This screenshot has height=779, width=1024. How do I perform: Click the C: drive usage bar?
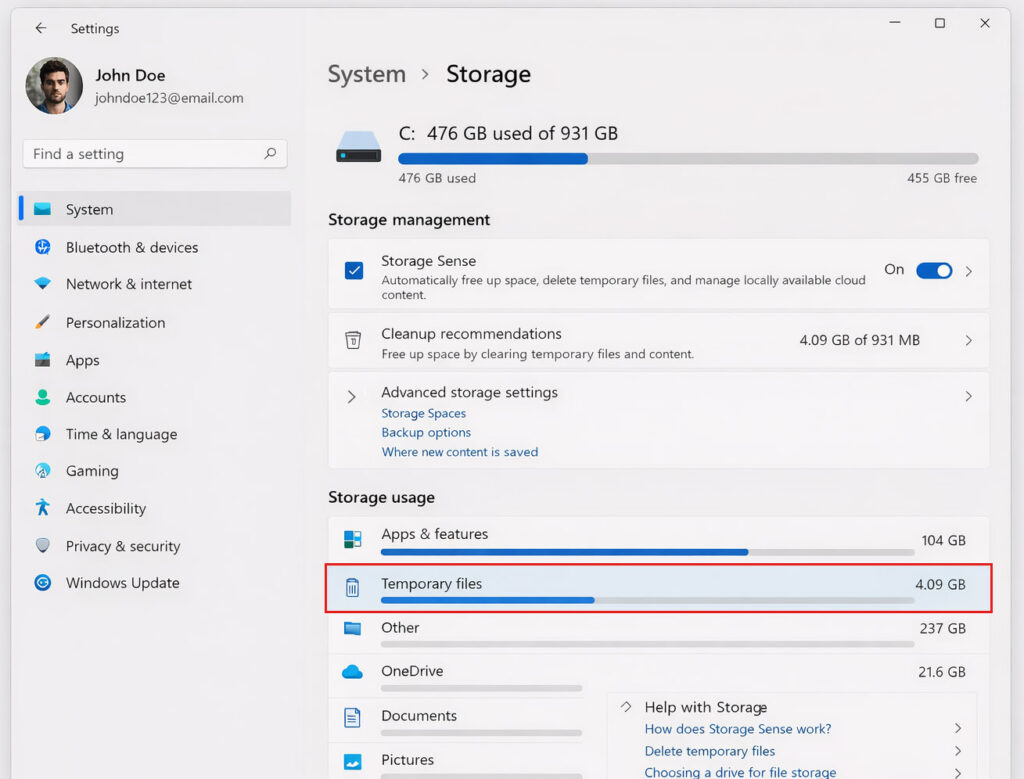click(687, 159)
